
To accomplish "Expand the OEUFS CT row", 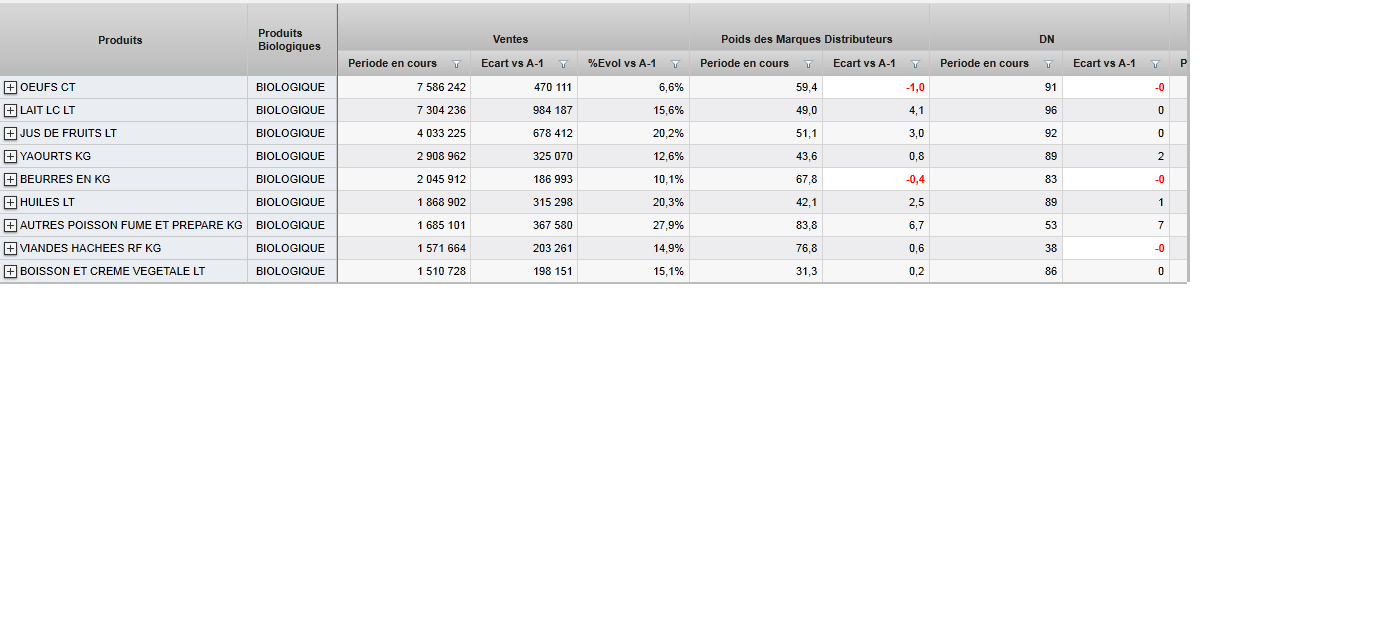I will (x=11, y=88).
